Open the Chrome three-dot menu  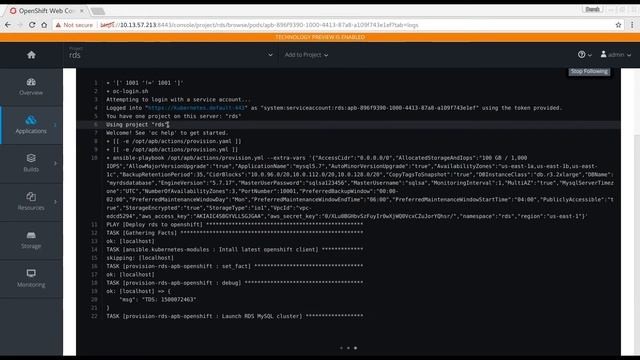point(632,25)
